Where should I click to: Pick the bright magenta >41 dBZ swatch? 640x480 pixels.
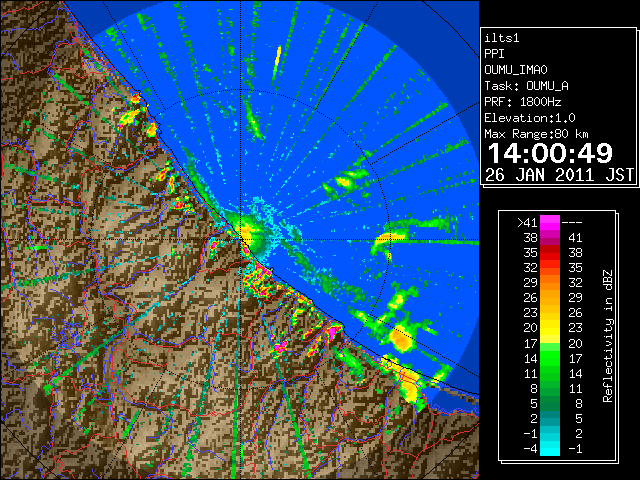tap(550, 222)
